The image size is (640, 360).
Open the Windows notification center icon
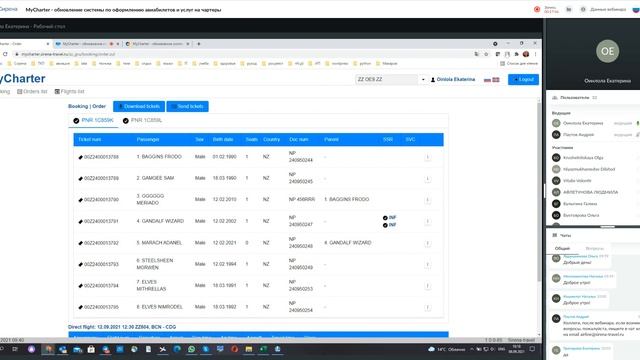tap(532, 349)
